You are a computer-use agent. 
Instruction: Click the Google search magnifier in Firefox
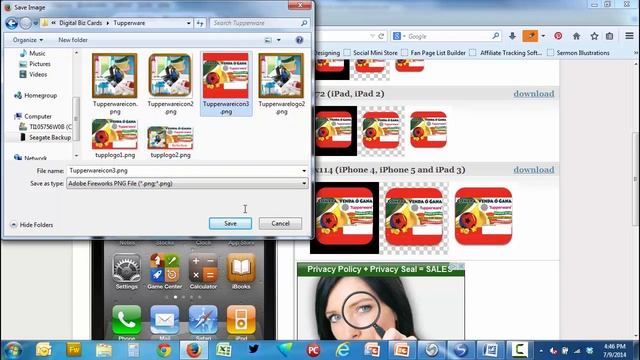(496, 36)
